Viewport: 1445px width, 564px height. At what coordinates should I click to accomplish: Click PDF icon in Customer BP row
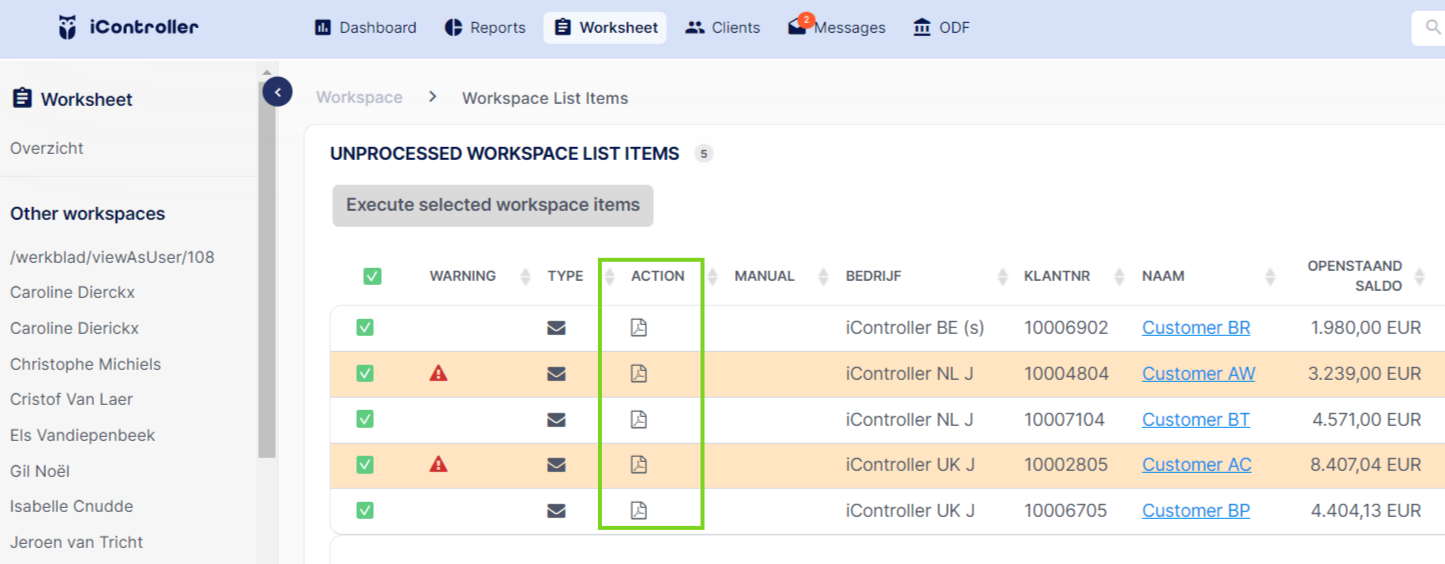pyautogui.click(x=639, y=511)
